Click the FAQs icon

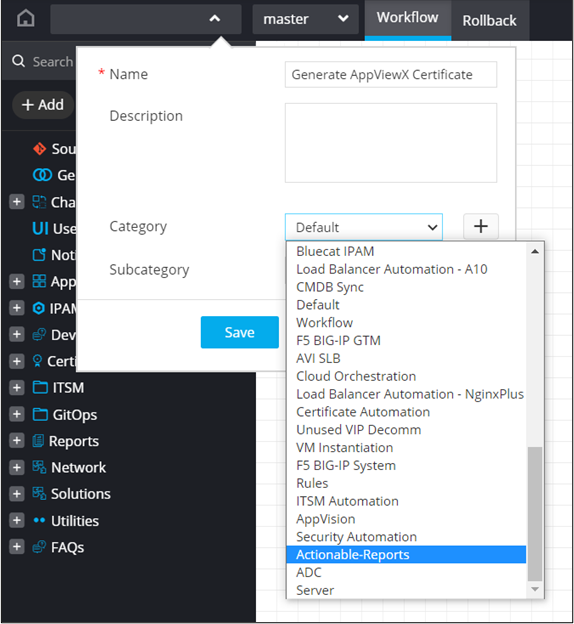(x=39, y=547)
